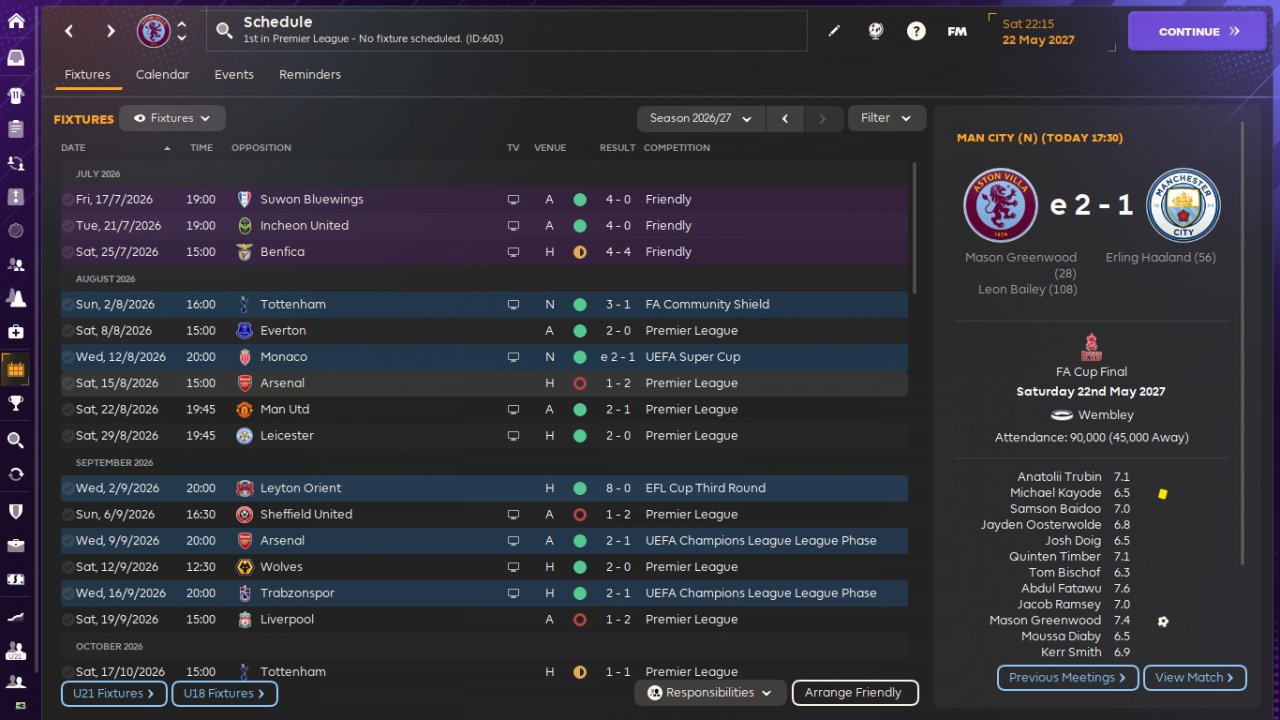1280x720 pixels.
Task: Open the Season 2026/27 dropdown
Action: [701, 118]
